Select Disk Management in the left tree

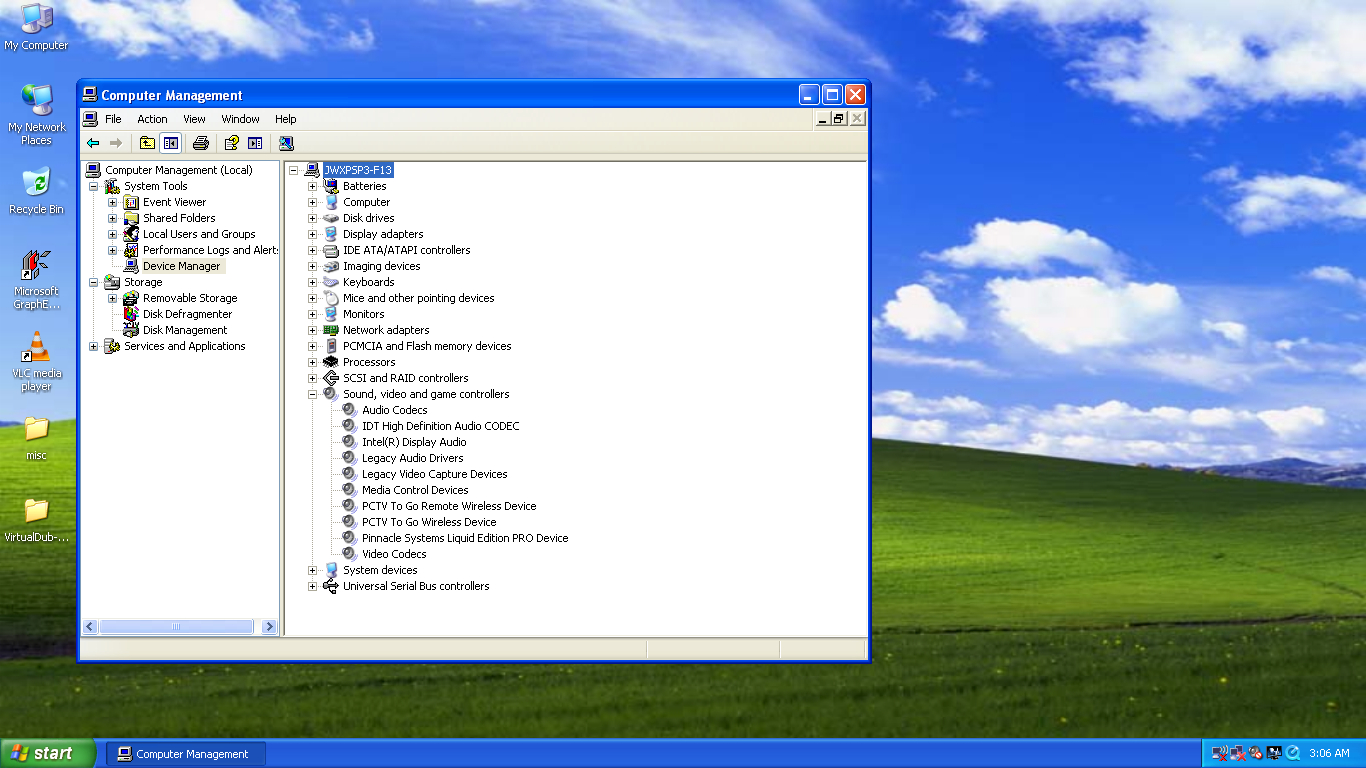click(185, 330)
